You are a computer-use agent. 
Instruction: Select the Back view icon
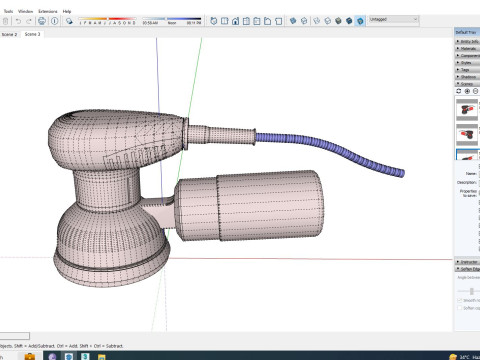[x=257, y=21]
